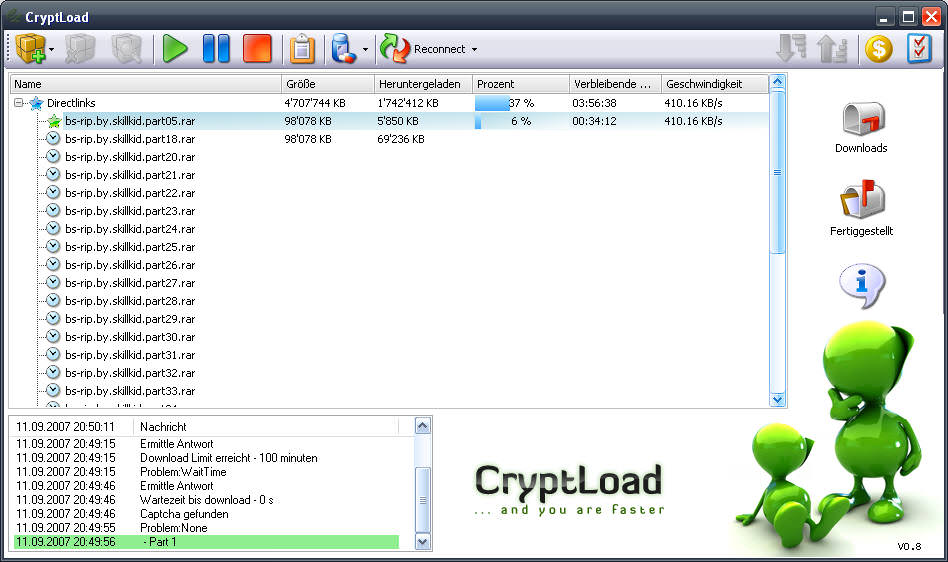Select bs-rip.by.skillkid.part27.rar

pyautogui.click(x=130, y=283)
